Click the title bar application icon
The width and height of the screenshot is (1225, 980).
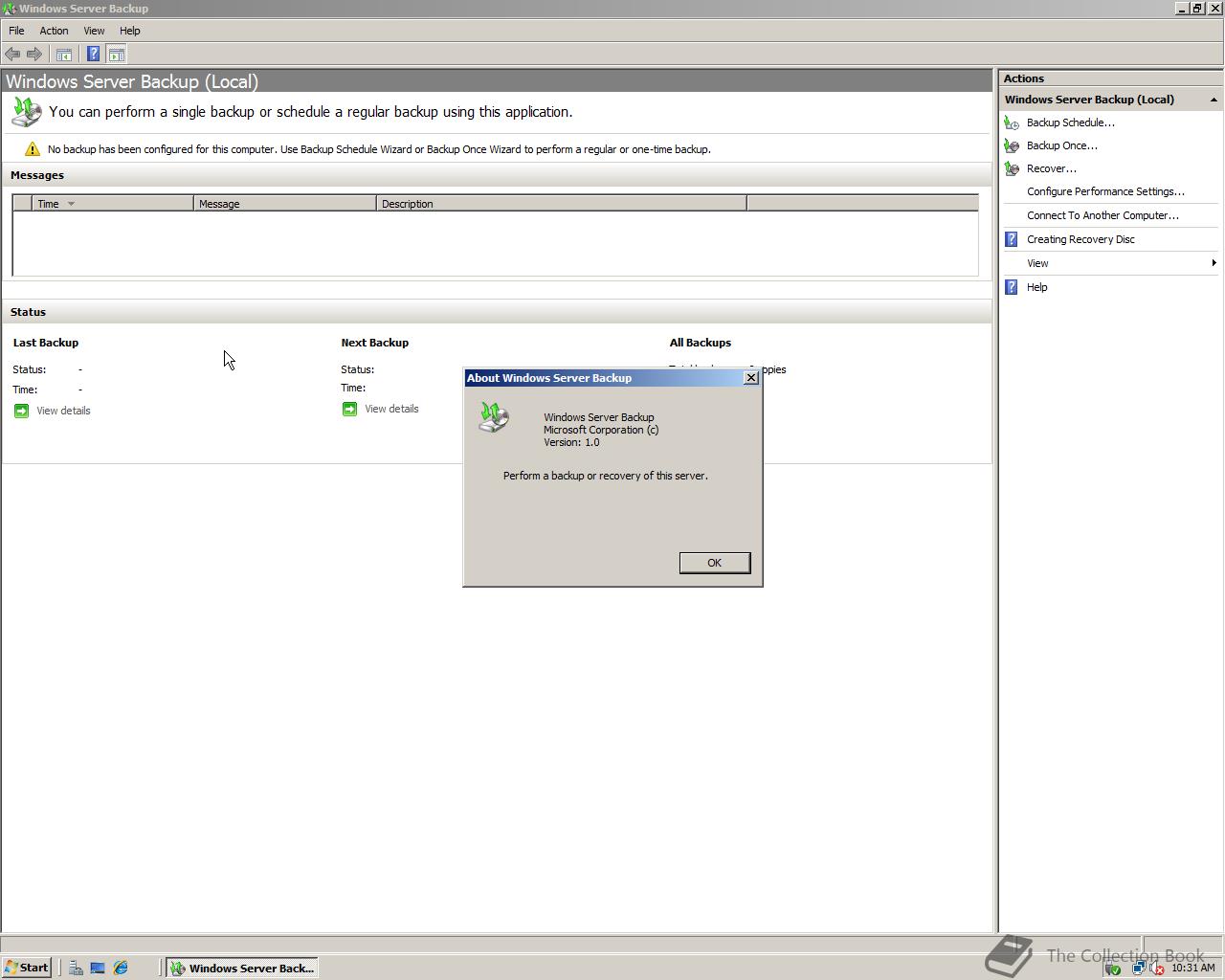[9, 9]
